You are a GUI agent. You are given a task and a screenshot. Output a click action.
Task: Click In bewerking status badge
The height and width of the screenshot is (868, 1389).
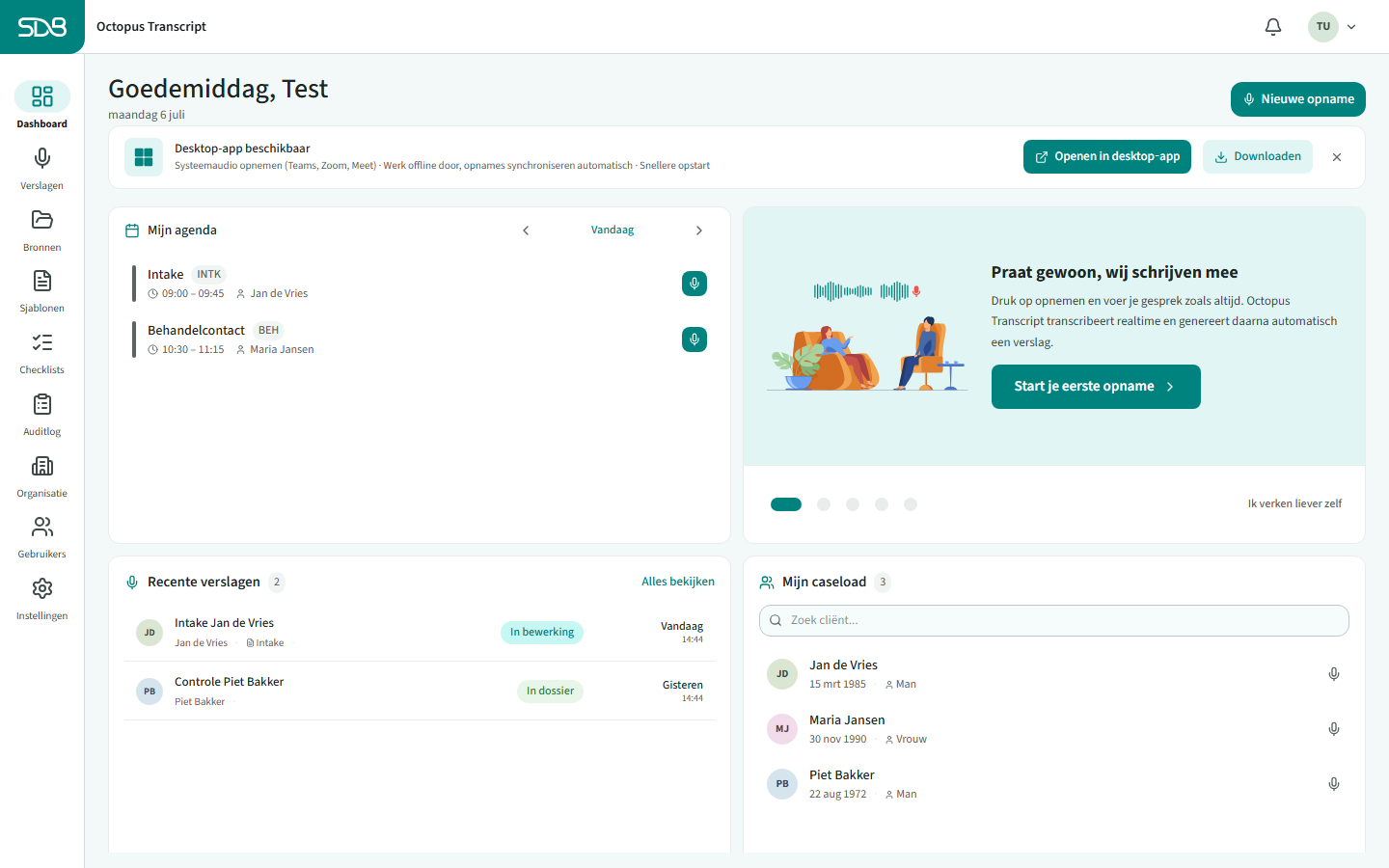click(x=542, y=633)
